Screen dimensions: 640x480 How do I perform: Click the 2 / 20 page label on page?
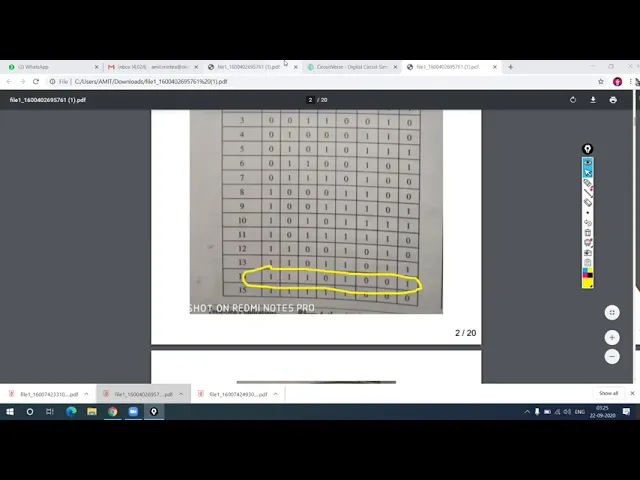coord(465,333)
